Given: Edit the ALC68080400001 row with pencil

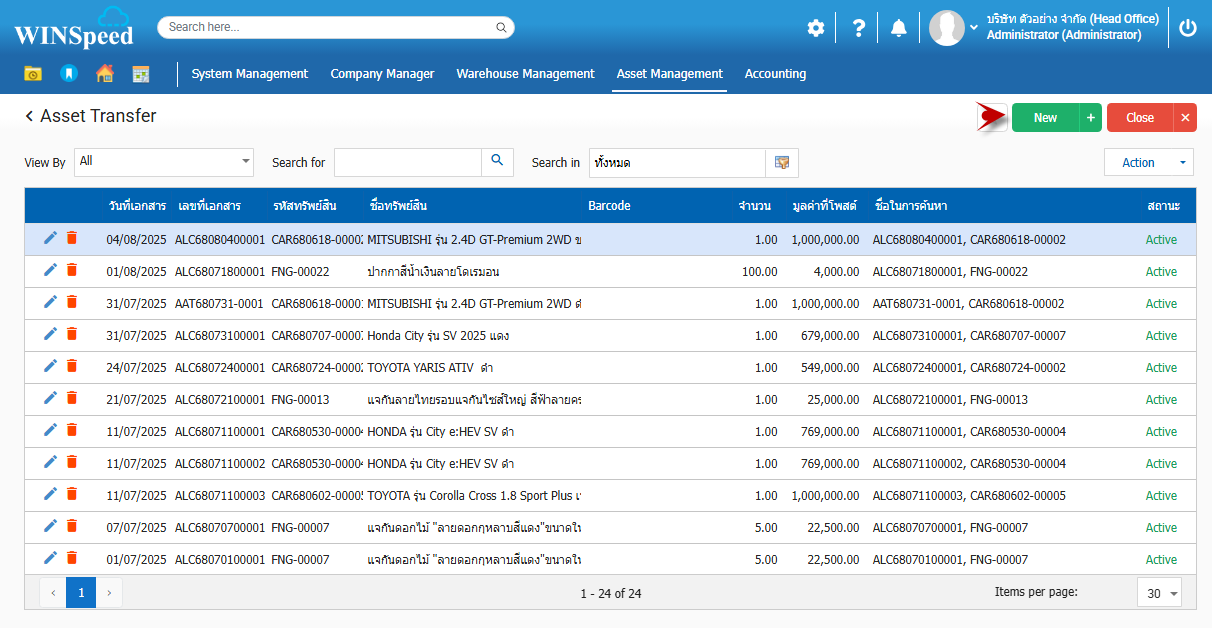Looking at the screenshot, I should (x=50, y=238).
